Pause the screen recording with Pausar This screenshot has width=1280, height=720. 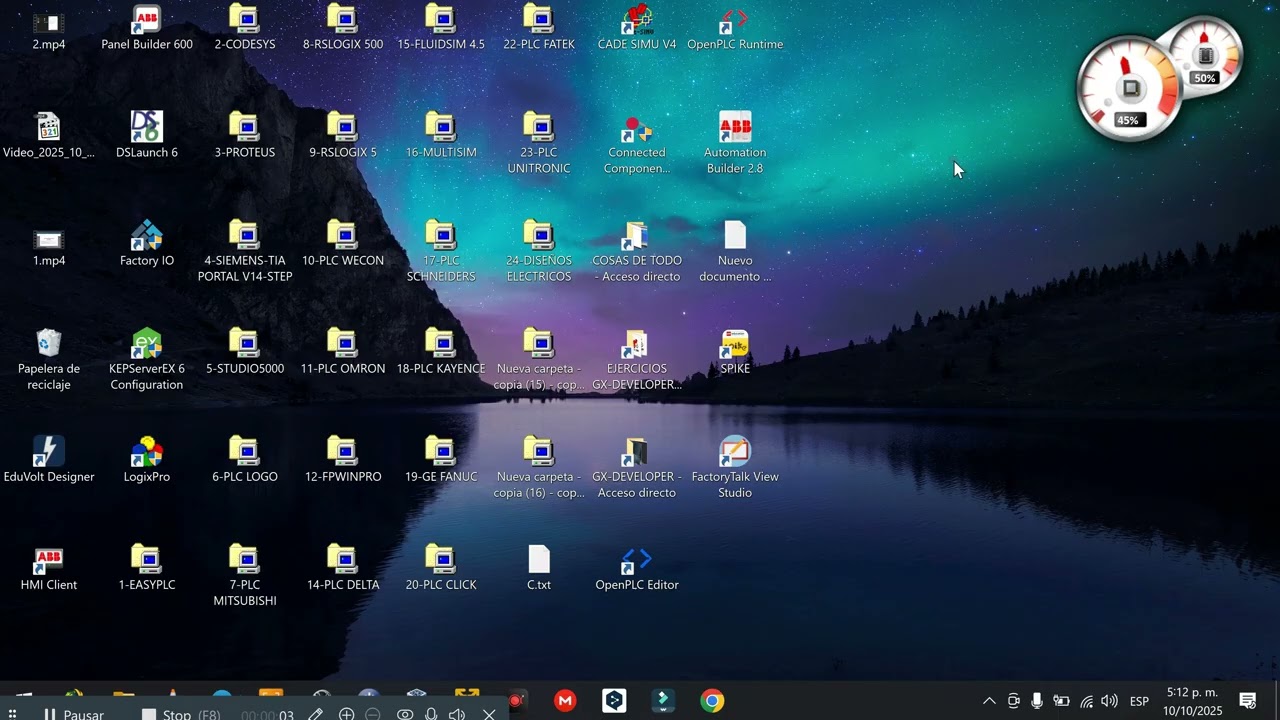pos(73,714)
